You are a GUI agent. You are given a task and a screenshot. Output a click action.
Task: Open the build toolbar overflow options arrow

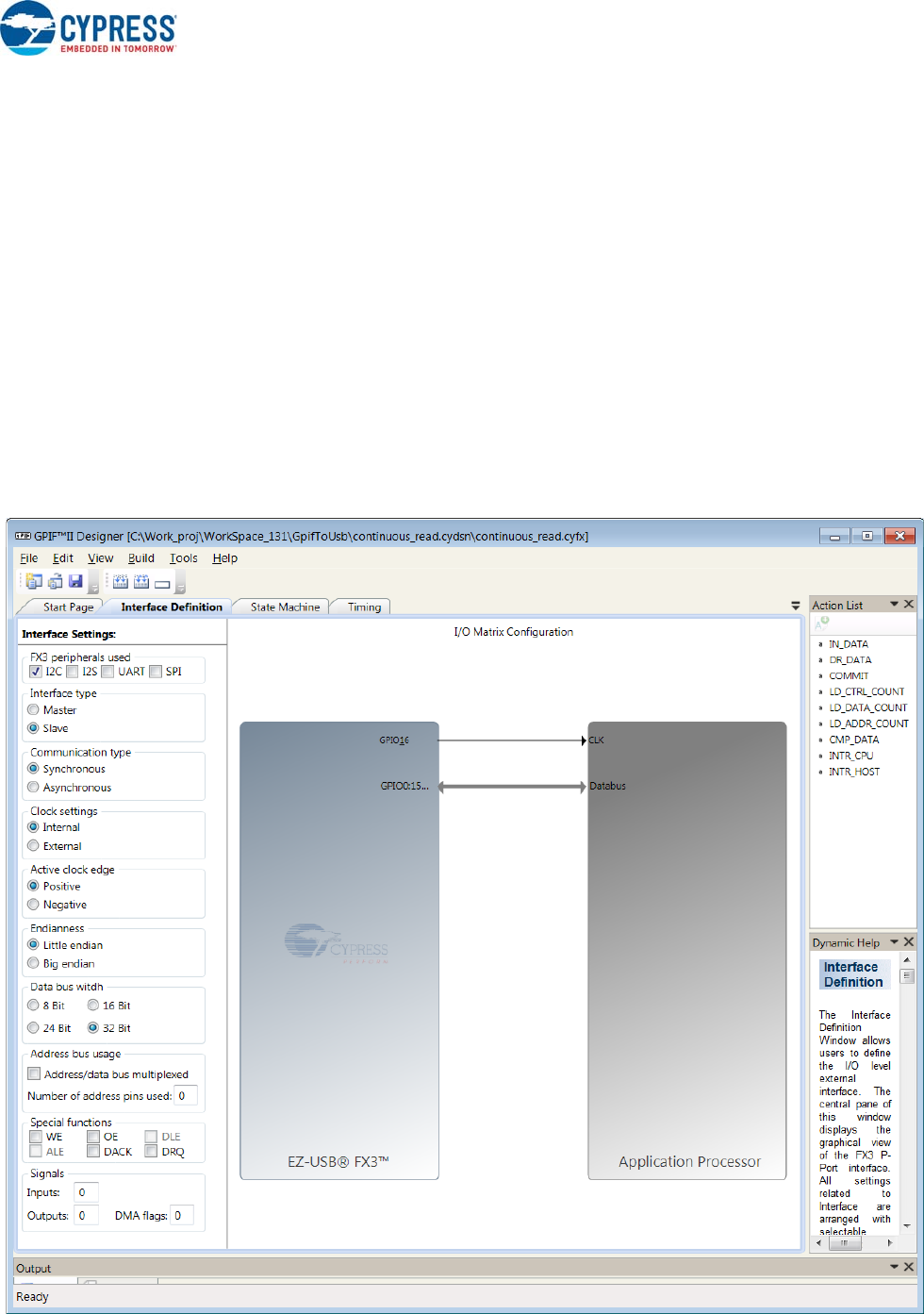click(x=179, y=584)
